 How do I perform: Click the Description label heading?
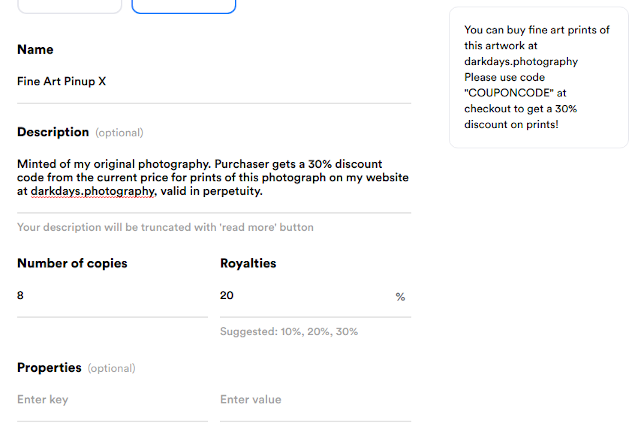tap(53, 132)
